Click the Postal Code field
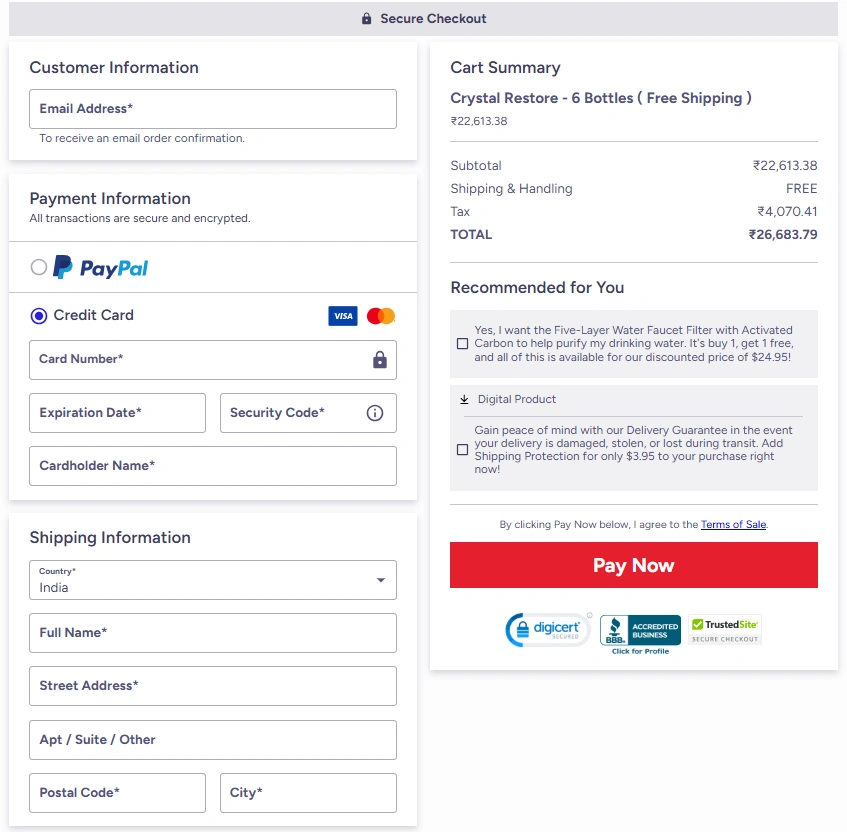 pos(117,793)
